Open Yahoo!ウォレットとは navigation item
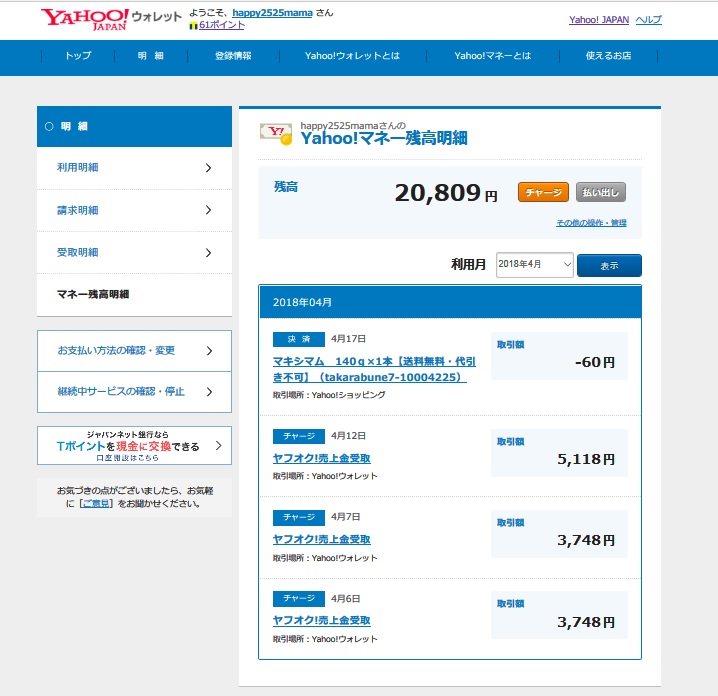Screen dimensions: 718x696 point(352,56)
